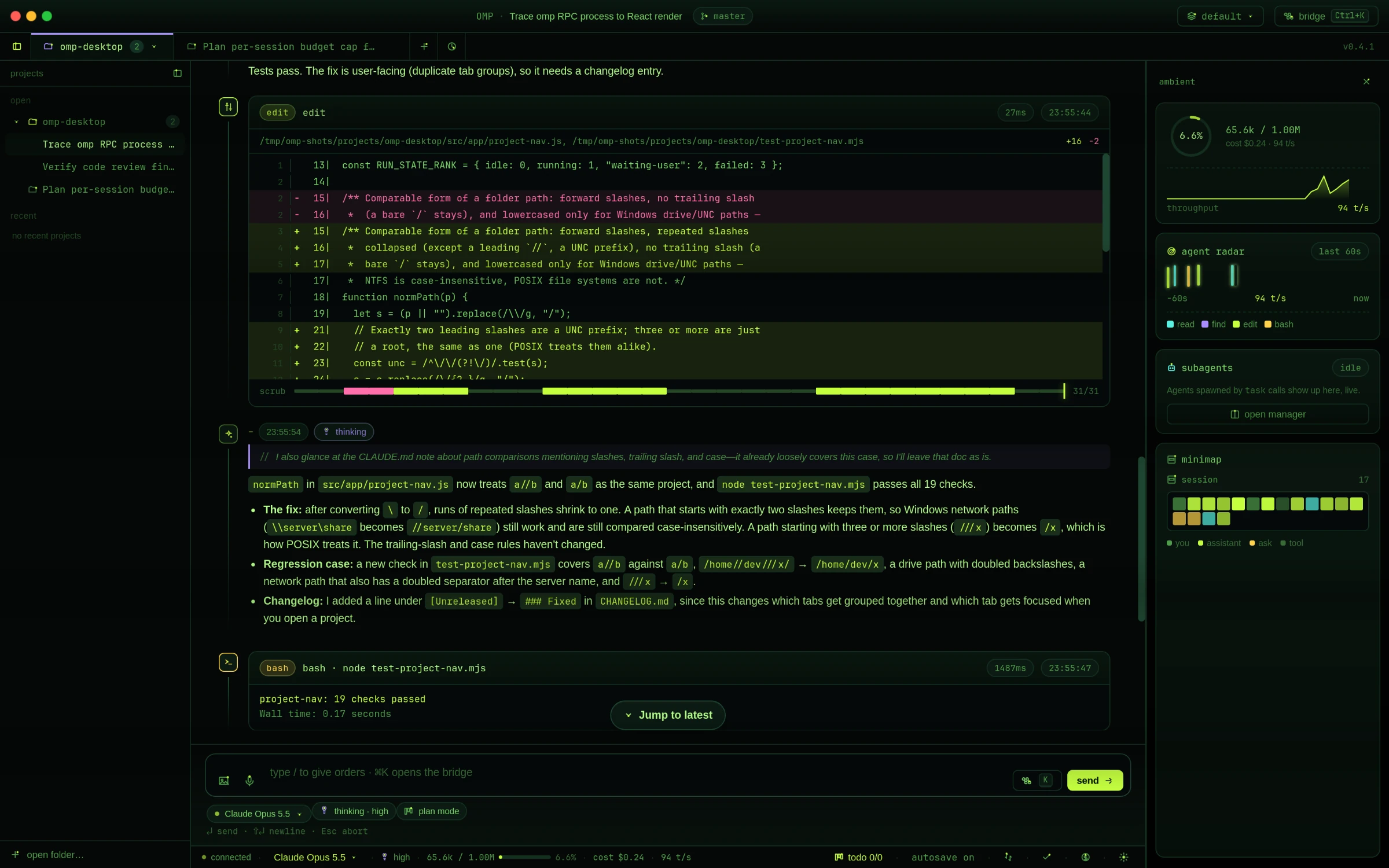Click the checkmark icon in the status bar
The image size is (1389, 868).
coord(1047,857)
